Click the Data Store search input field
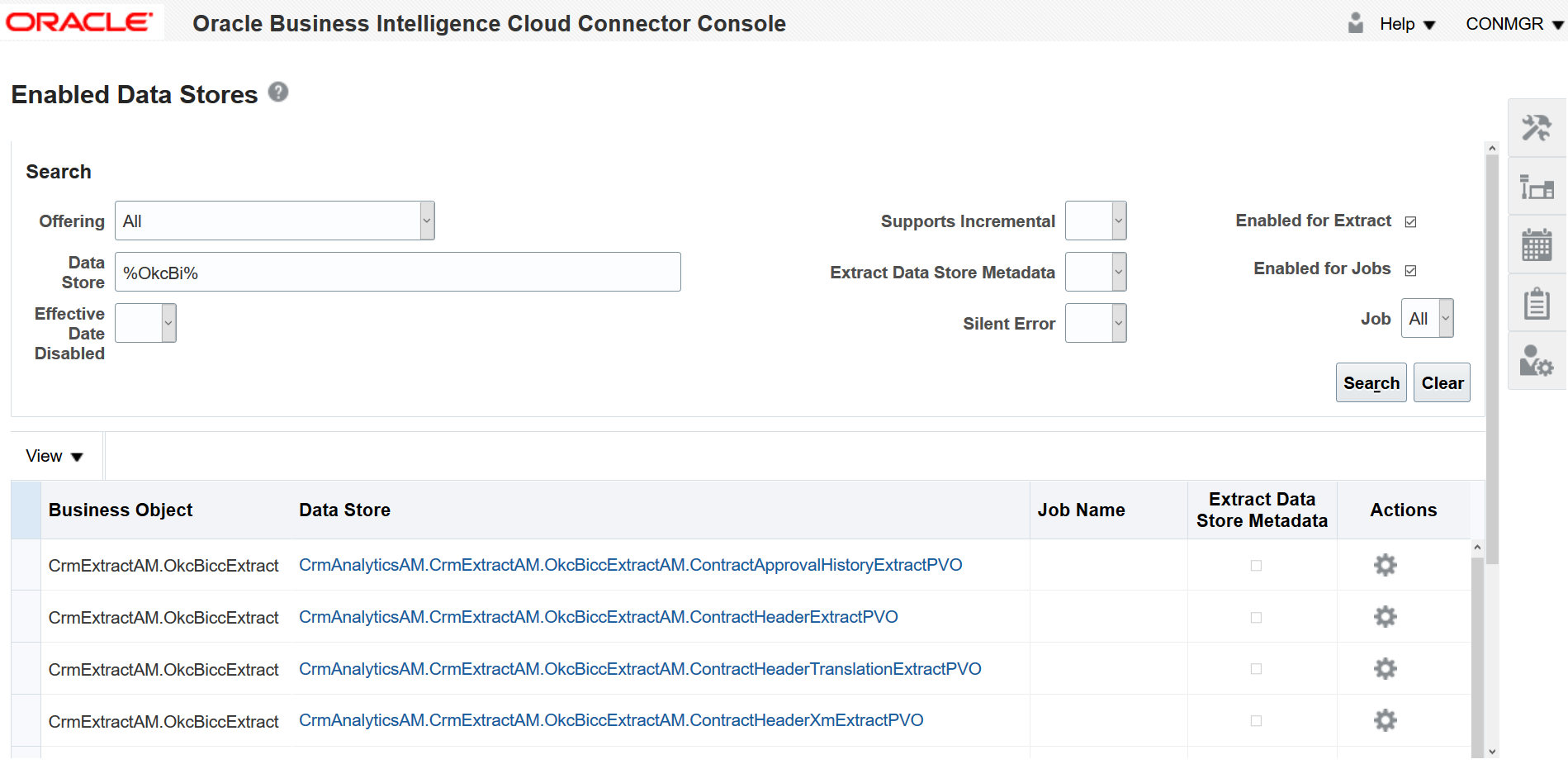Screen dimensions: 1568x764 click(x=397, y=272)
